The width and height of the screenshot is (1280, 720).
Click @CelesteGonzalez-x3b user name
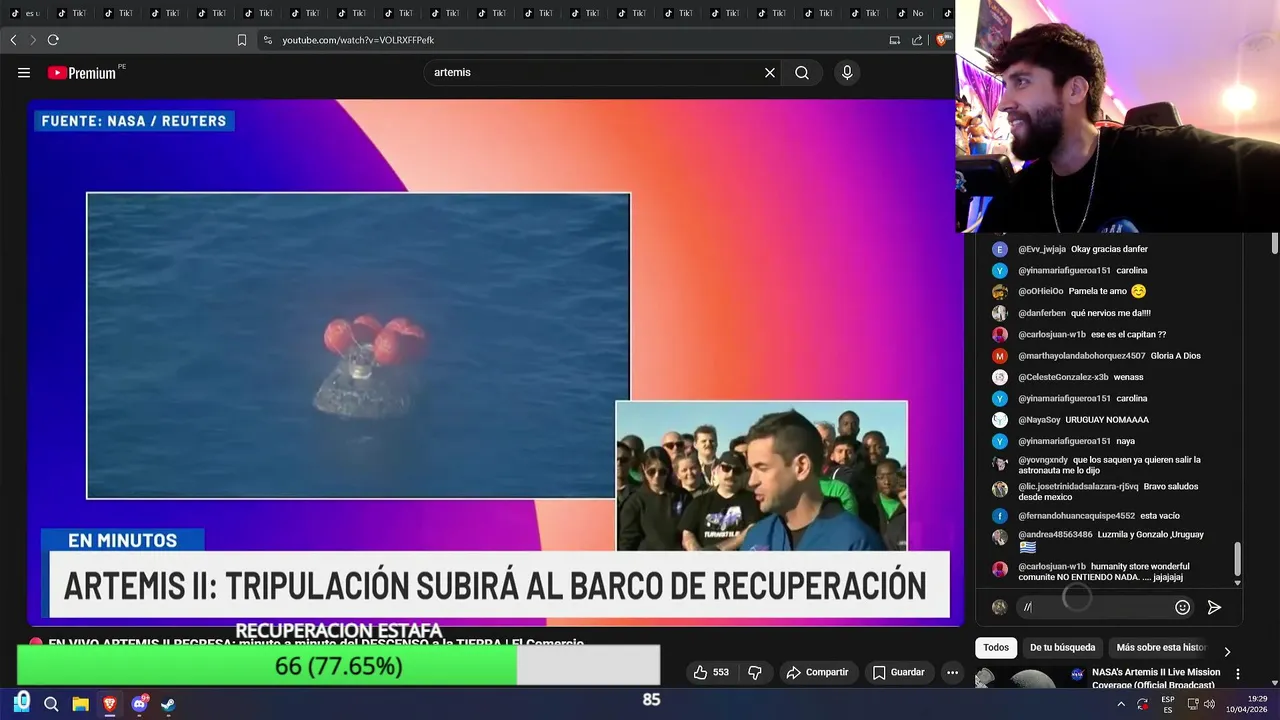pos(1063,377)
